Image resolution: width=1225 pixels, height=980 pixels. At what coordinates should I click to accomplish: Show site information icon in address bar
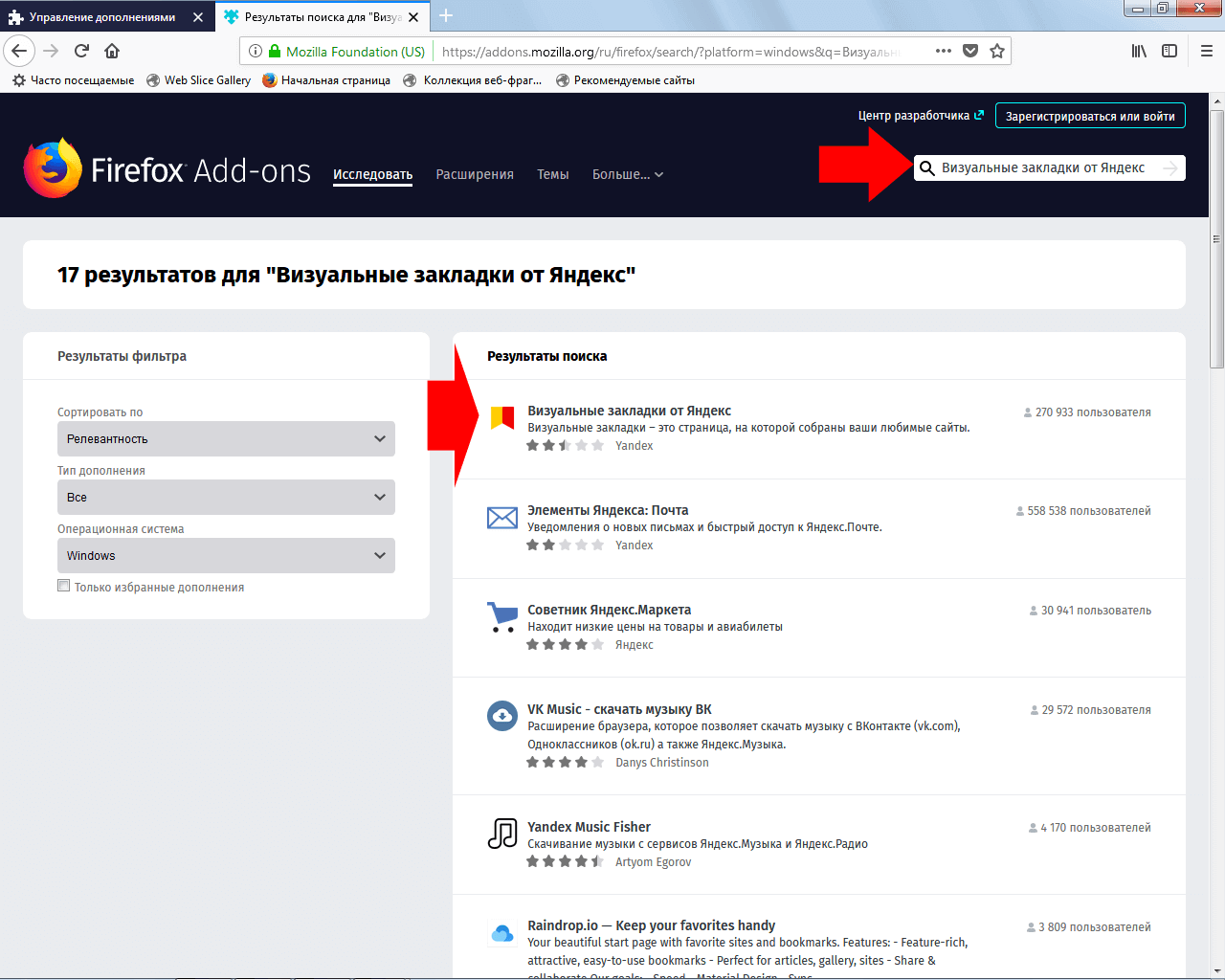(x=256, y=51)
